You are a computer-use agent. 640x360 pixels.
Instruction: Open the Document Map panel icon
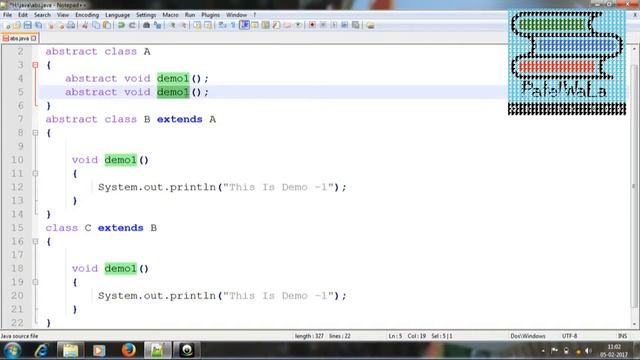click(266, 25)
